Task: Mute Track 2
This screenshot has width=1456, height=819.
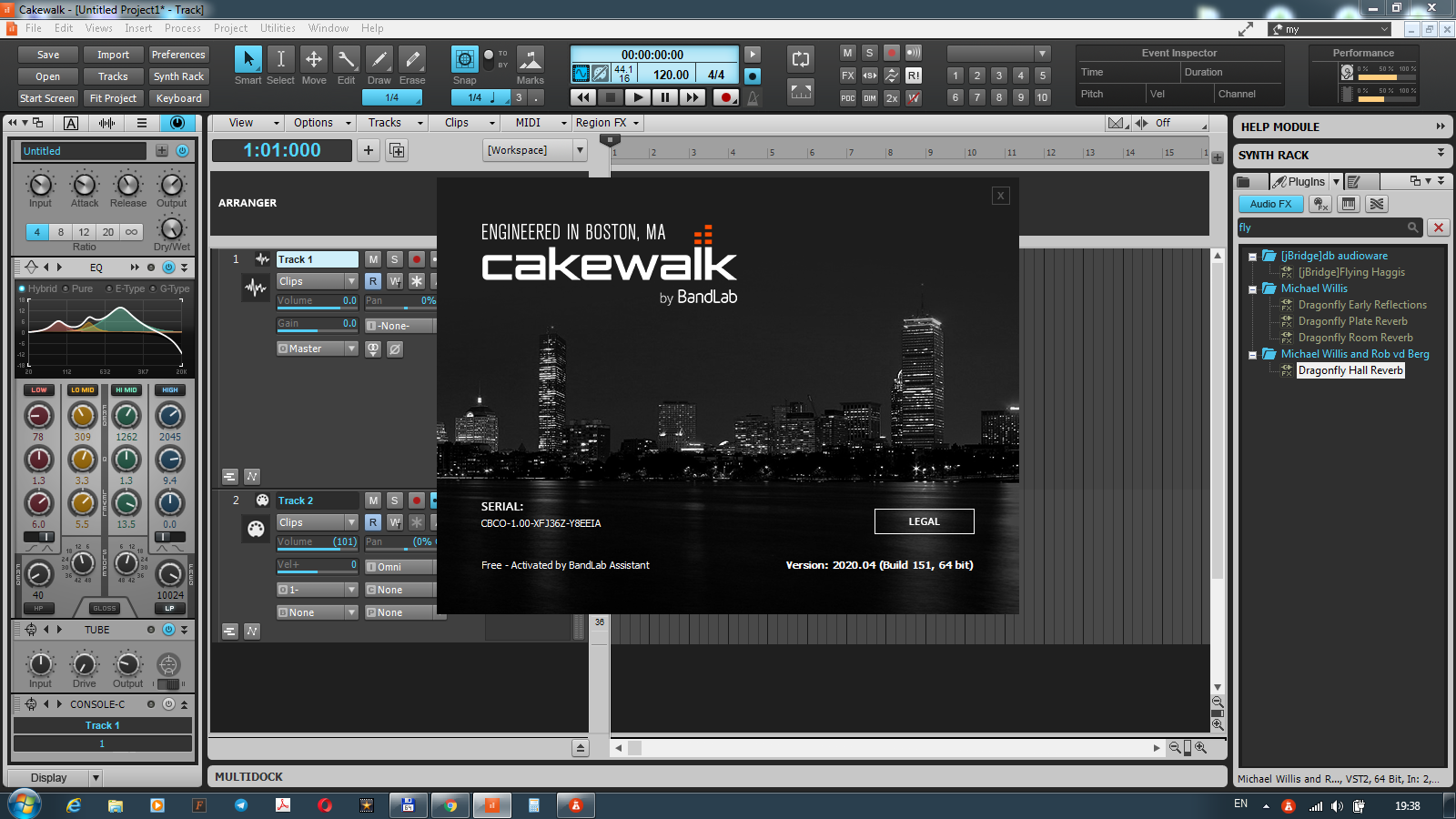Action: coord(373,500)
